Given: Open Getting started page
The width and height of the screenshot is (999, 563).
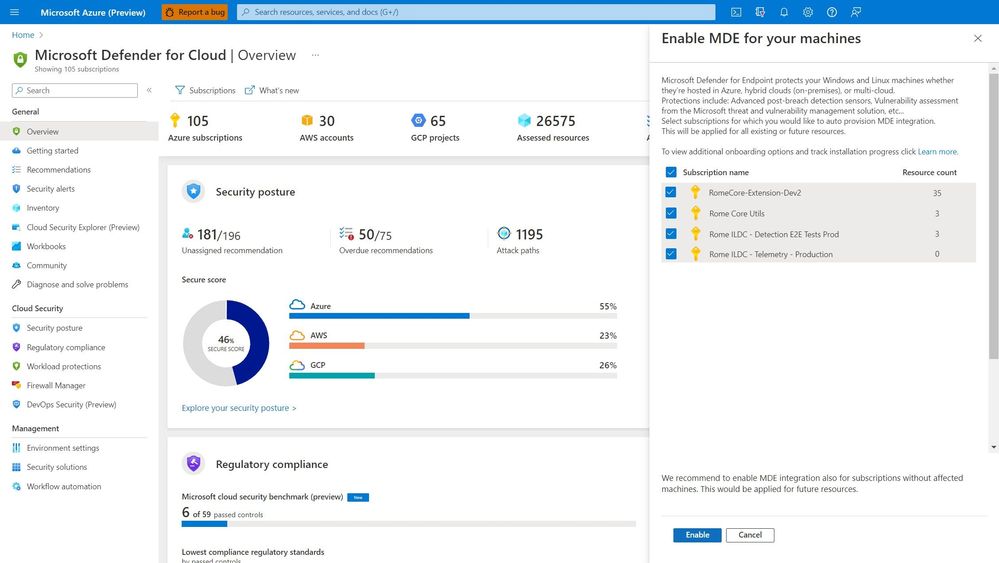Looking at the screenshot, I should (52, 151).
